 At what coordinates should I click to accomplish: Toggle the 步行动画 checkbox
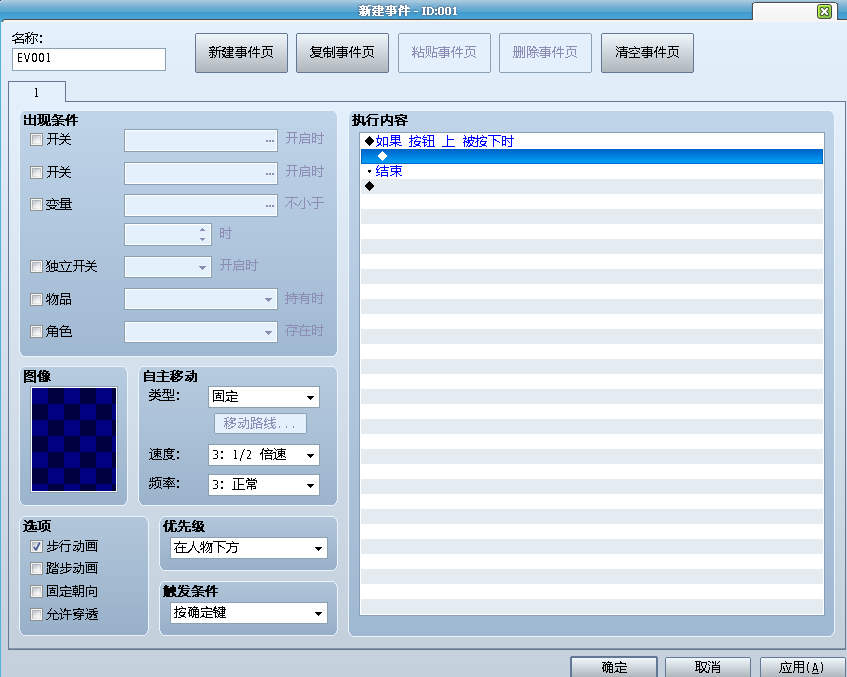click(36, 547)
